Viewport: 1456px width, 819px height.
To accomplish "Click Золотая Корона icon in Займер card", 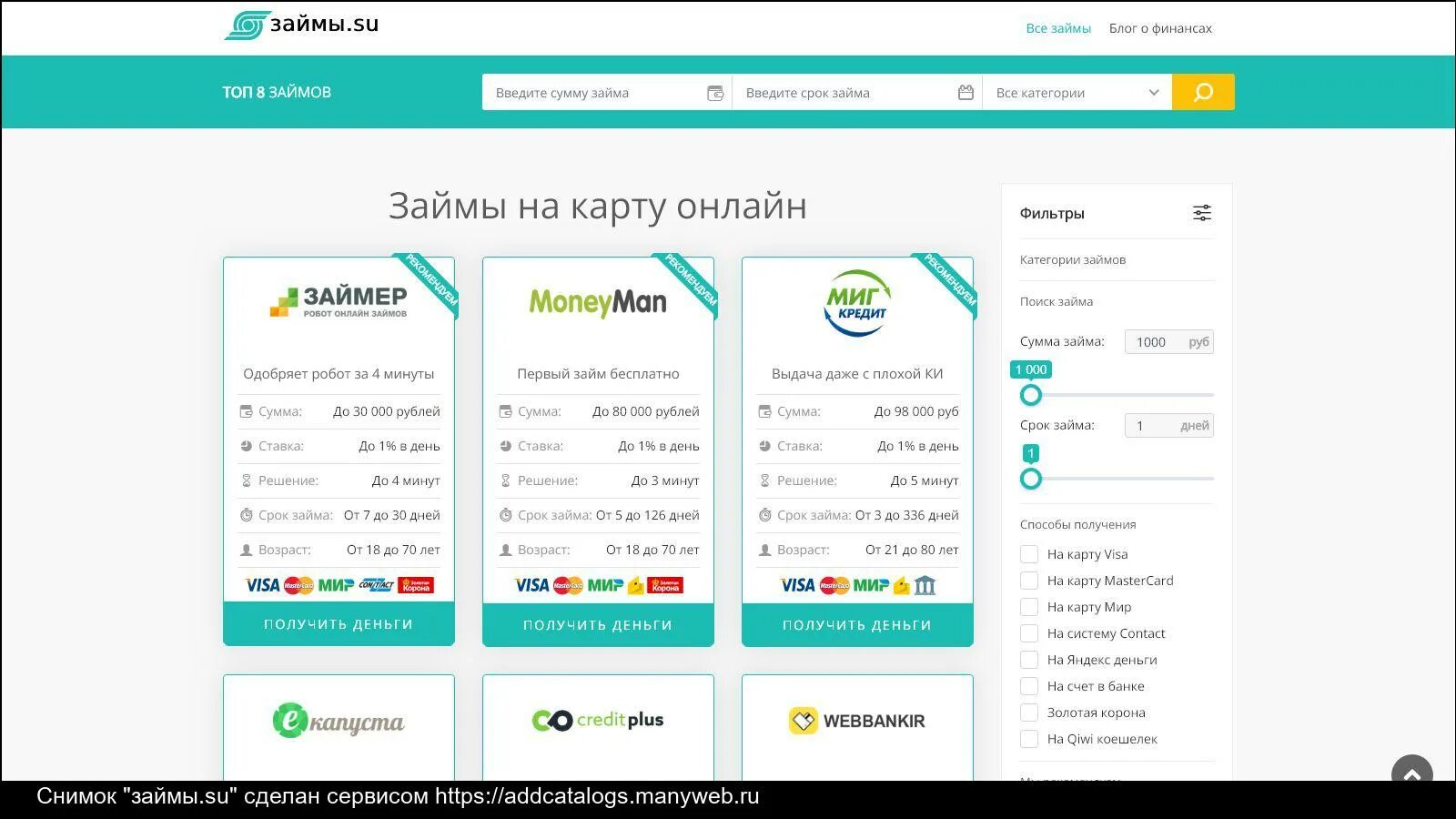I will [x=416, y=585].
